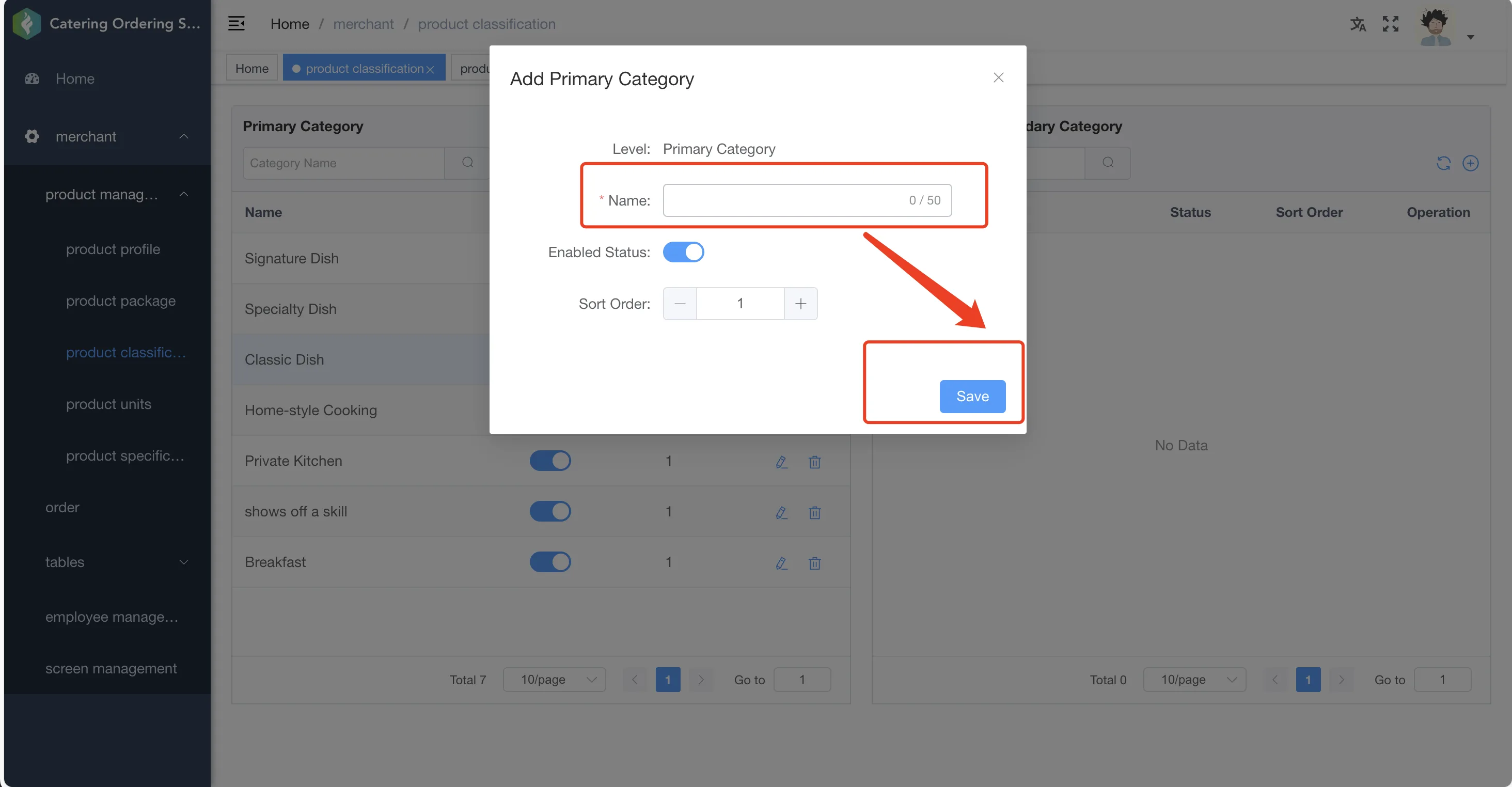
Task: Delete the shows off a skill category
Action: [814, 512]
